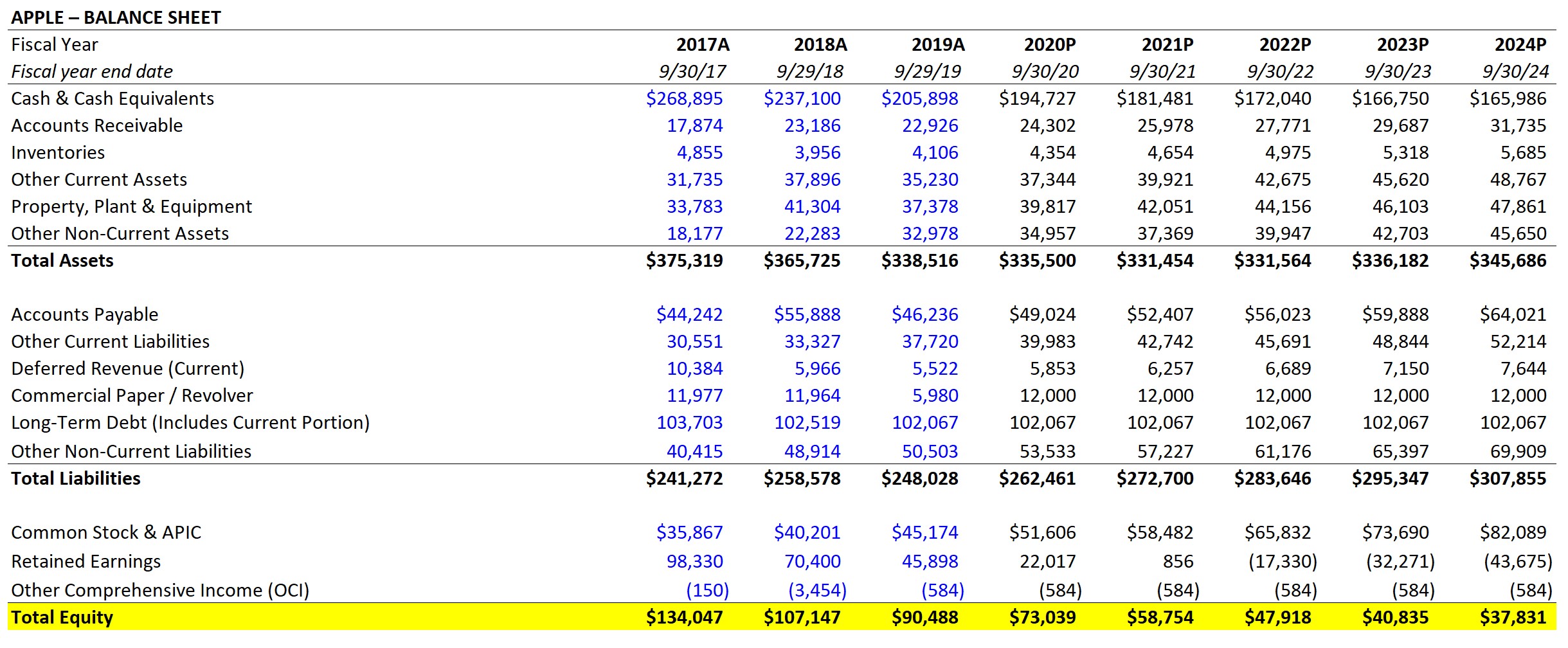Select the Total Assets row label
The height and width of the screenshot is (648, 1568).
click(62, 260)
